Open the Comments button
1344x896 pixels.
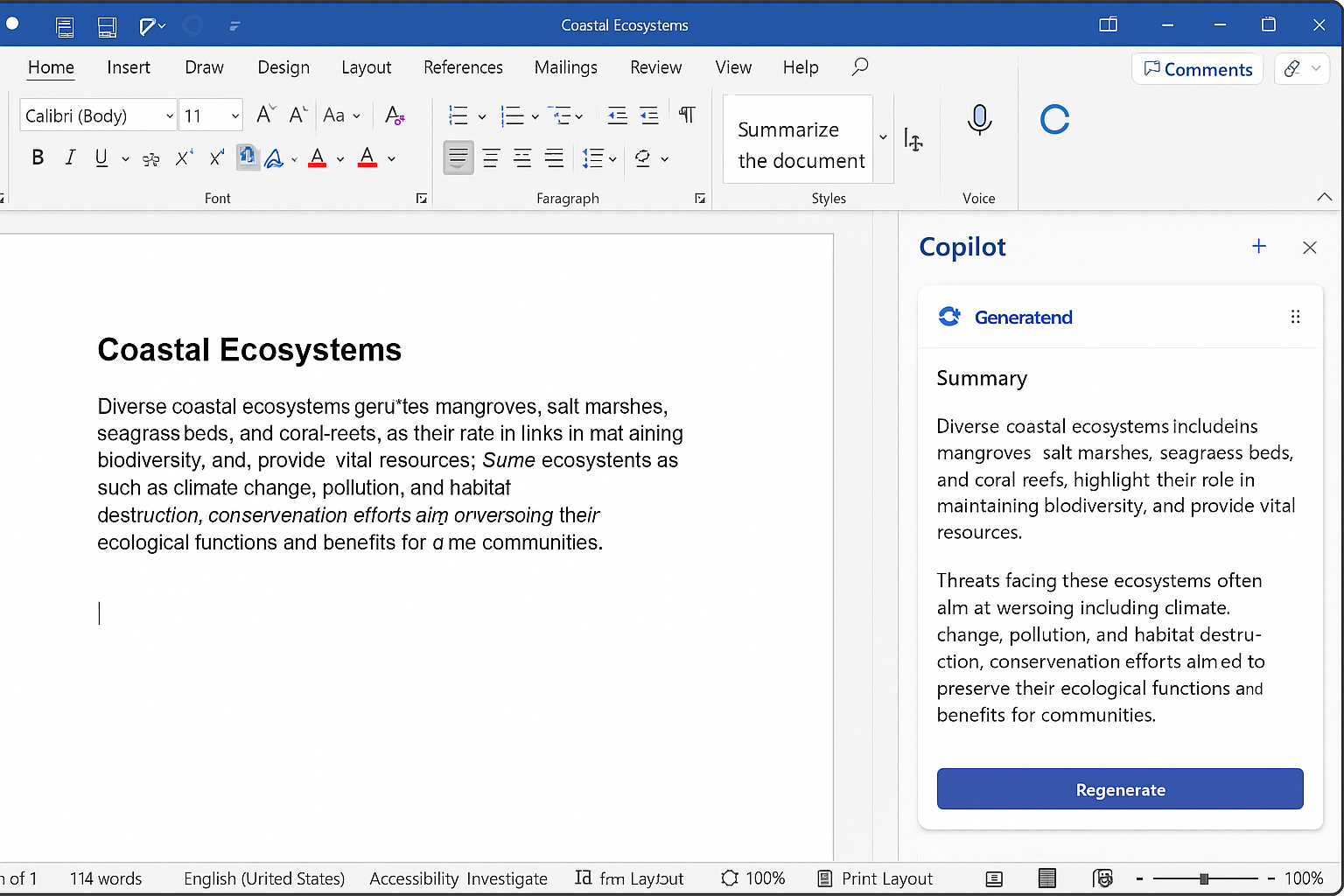[1198, 69]
